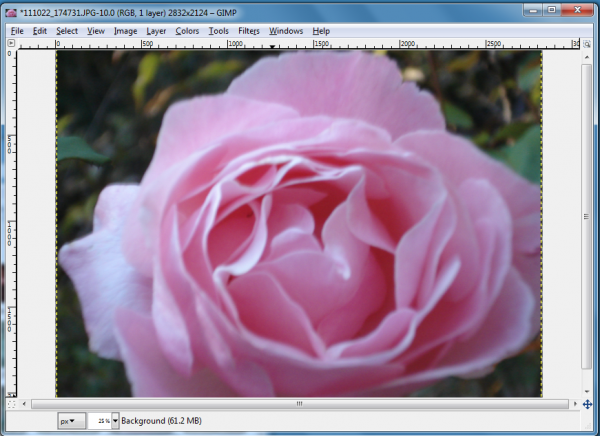Minimize the GIMP window
Image resolution: width=600 pixels, height=436 pixels.
pyautogui.click(x=533, y=10)
